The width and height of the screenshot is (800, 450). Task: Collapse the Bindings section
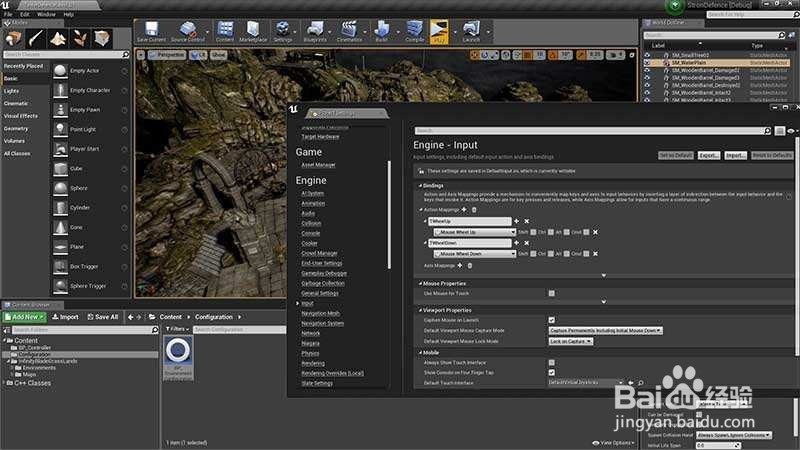point(421,186)
